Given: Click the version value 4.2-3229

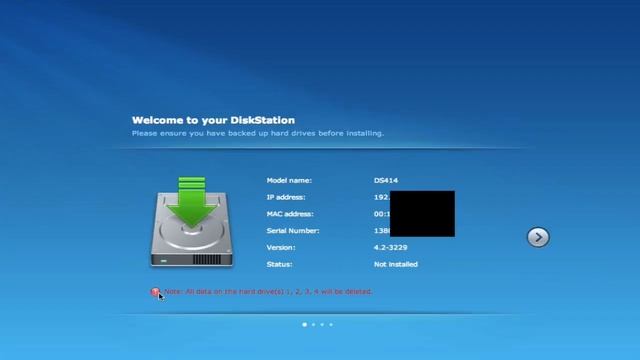Looking at the screenshot, I should tap(390, 247).
